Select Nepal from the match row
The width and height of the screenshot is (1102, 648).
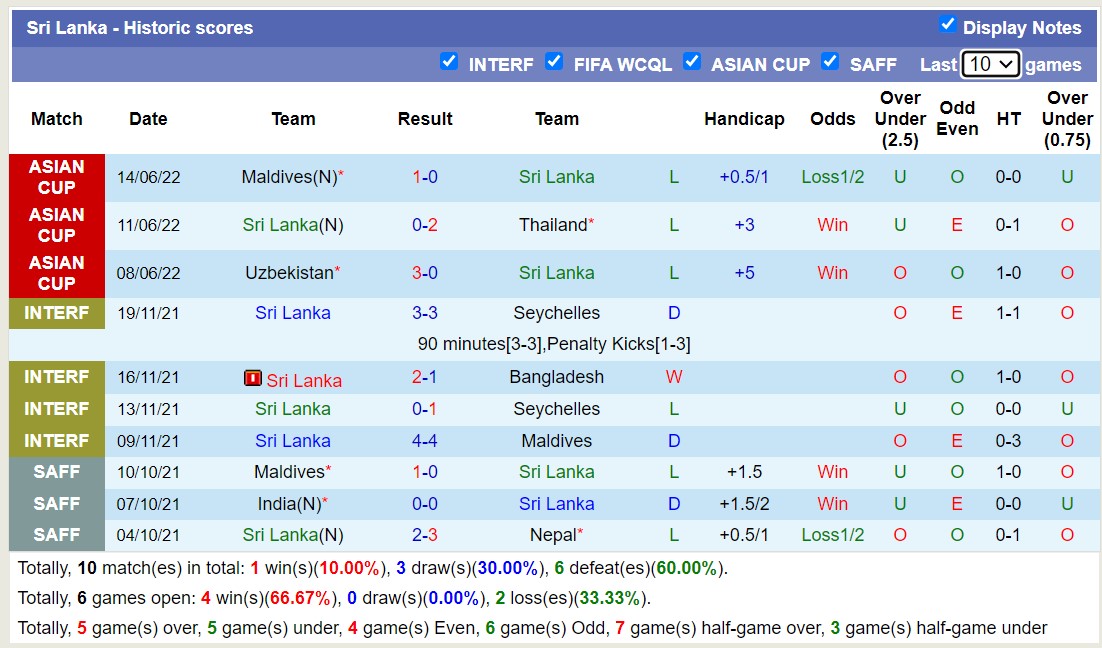(554, 535)
